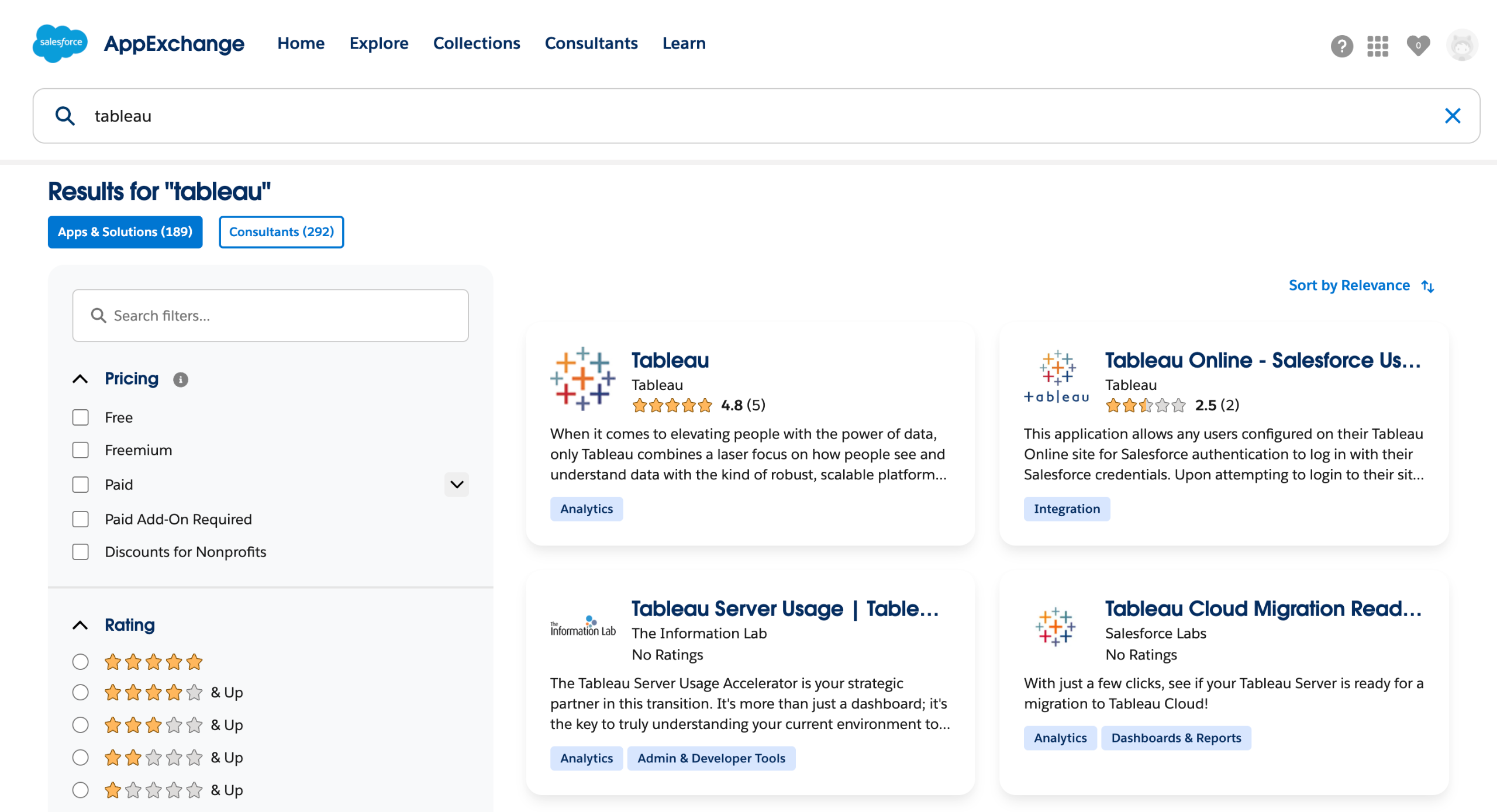Collapse the Pricing filter section

(x=81, y=379)
